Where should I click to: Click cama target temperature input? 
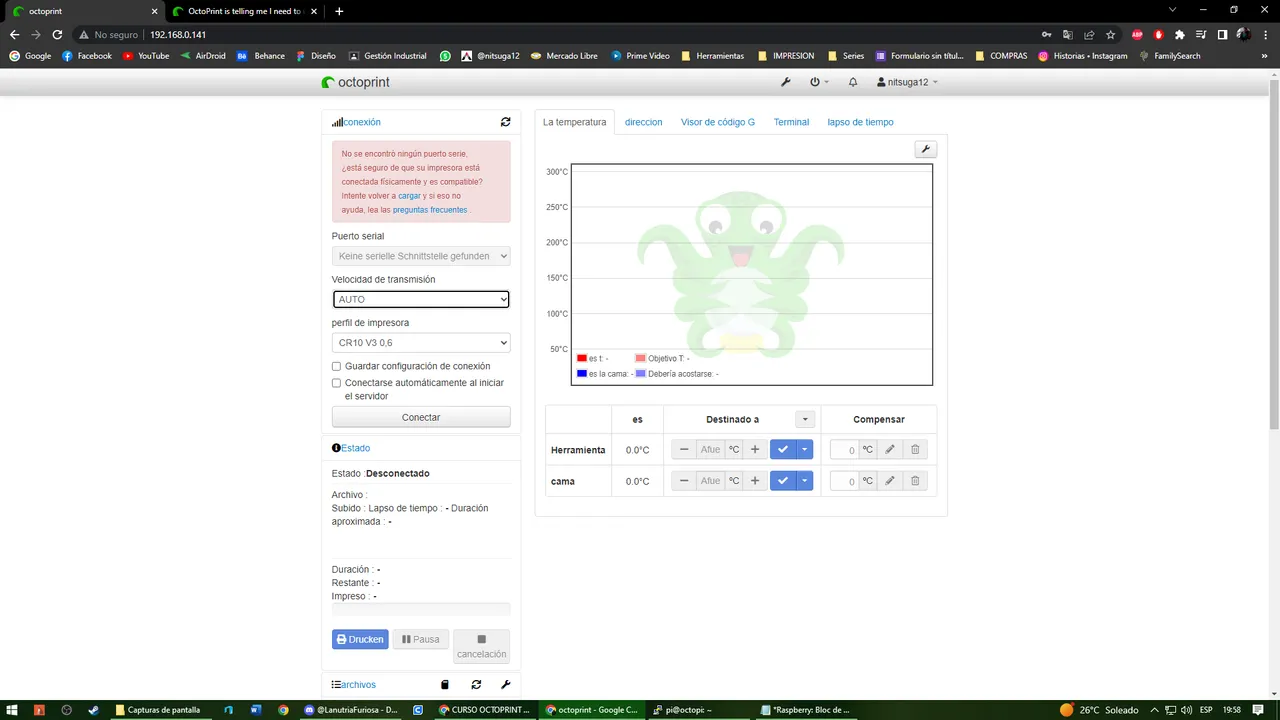[710, 481]
